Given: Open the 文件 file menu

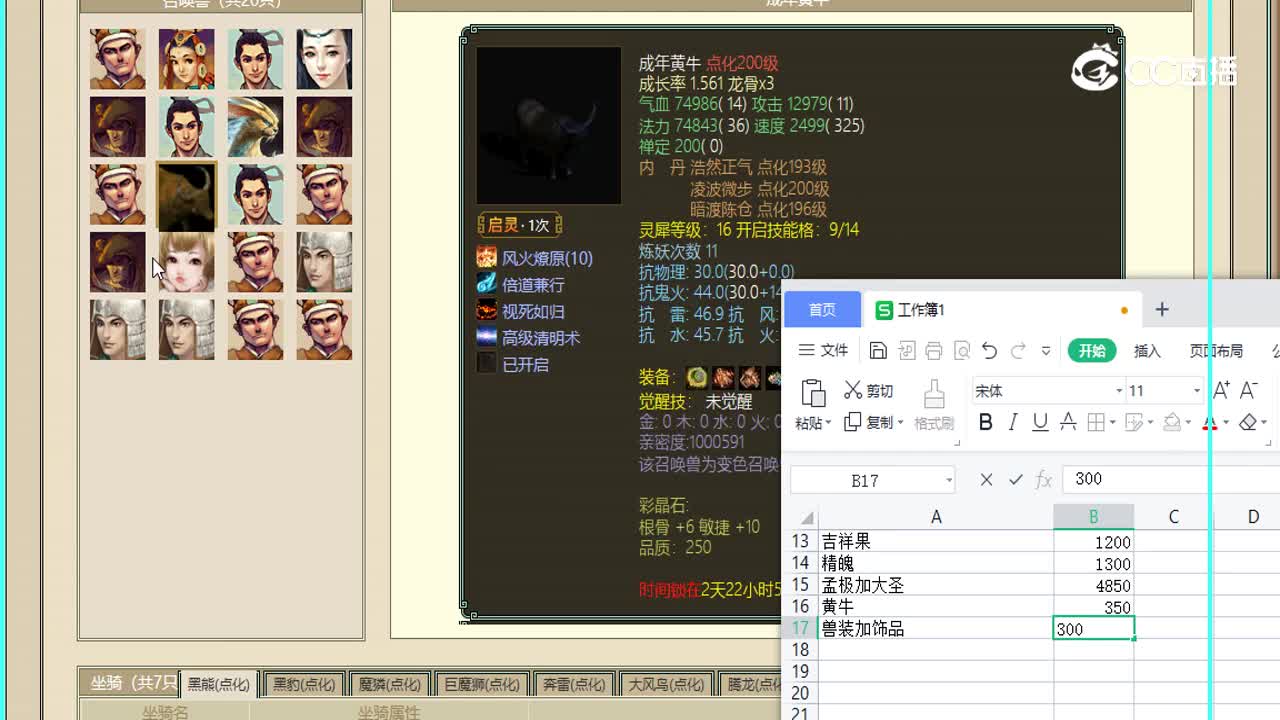Looking at the screenshot, I should pos(823,350).
